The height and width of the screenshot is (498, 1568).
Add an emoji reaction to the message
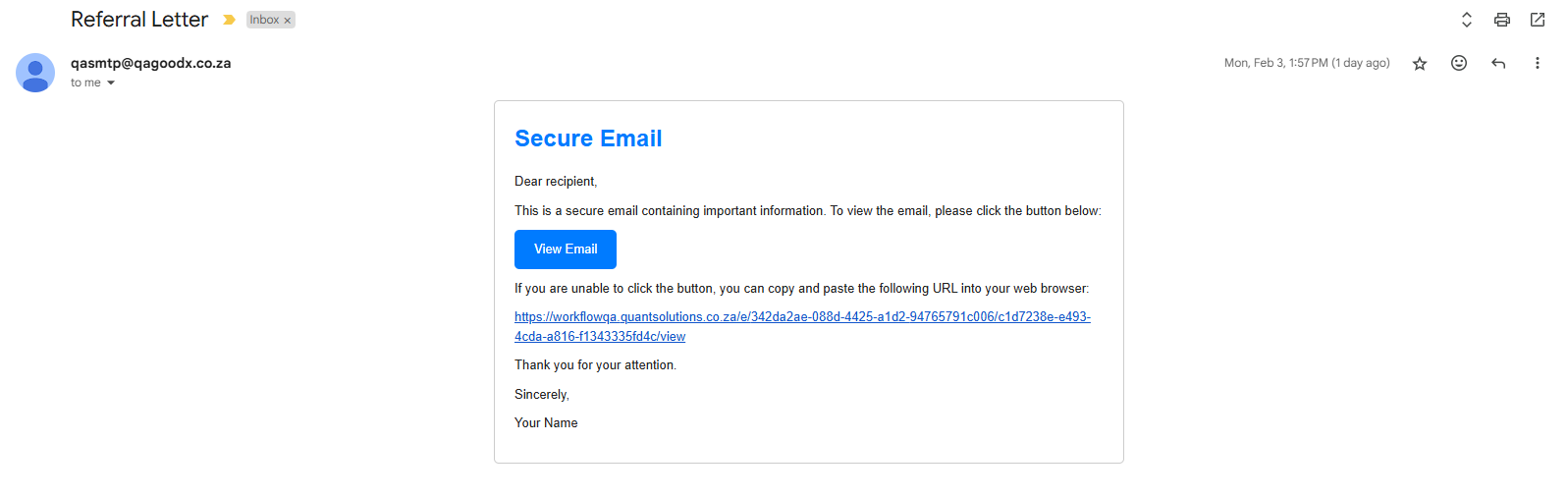coord(1458,63)
